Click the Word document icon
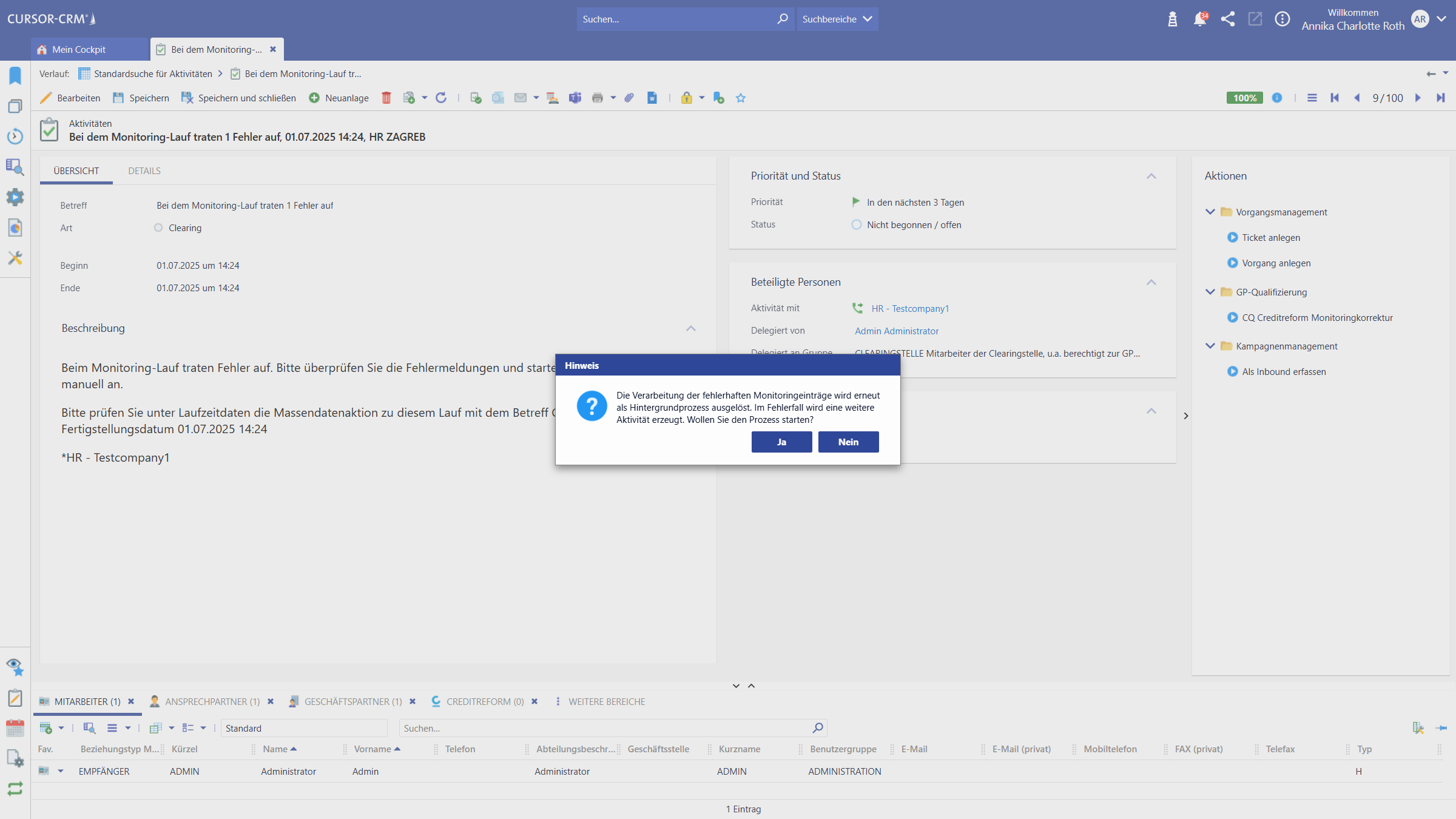The width and height of the screenshot is (1456, 819). pyautogui.click(x=652, y=98)
